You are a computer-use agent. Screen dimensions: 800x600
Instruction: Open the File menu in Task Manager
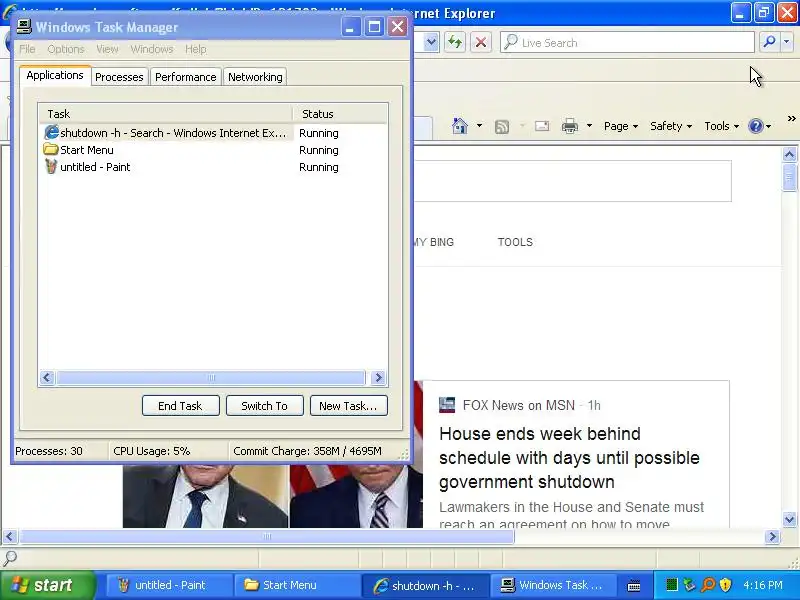(x=27, y=49)
